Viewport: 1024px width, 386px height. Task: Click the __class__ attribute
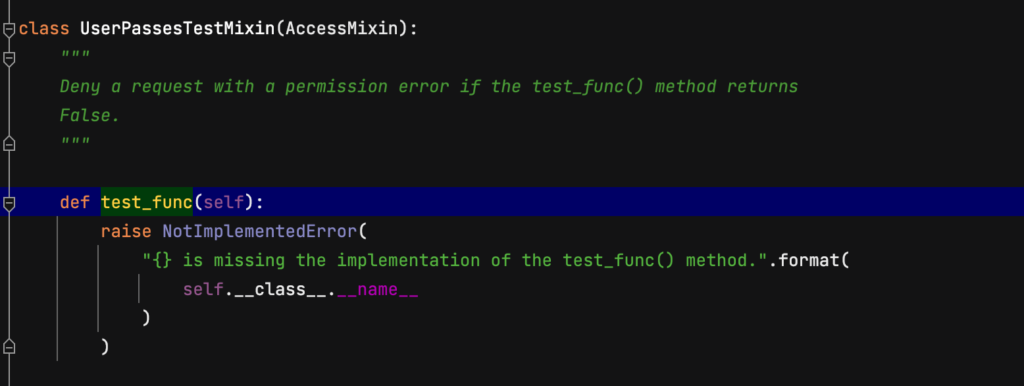pyautogui.click(x=280, y=289)
